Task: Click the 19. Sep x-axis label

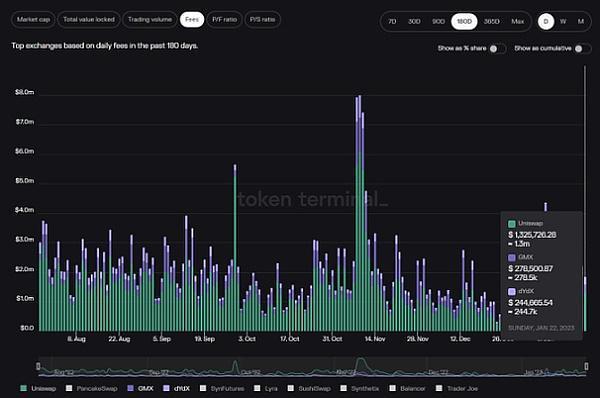Action: click(x=204, y=339)
